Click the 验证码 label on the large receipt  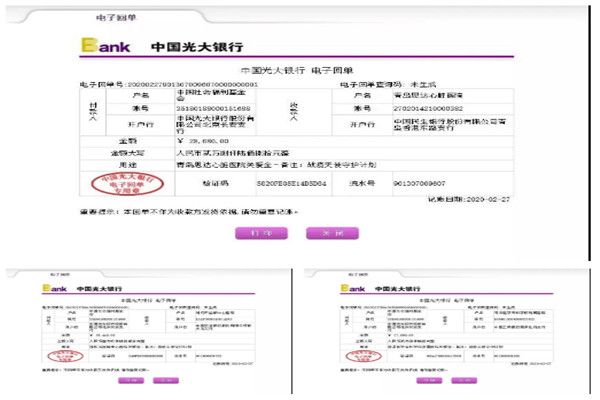pyautogui.click(x=215, y=183)
